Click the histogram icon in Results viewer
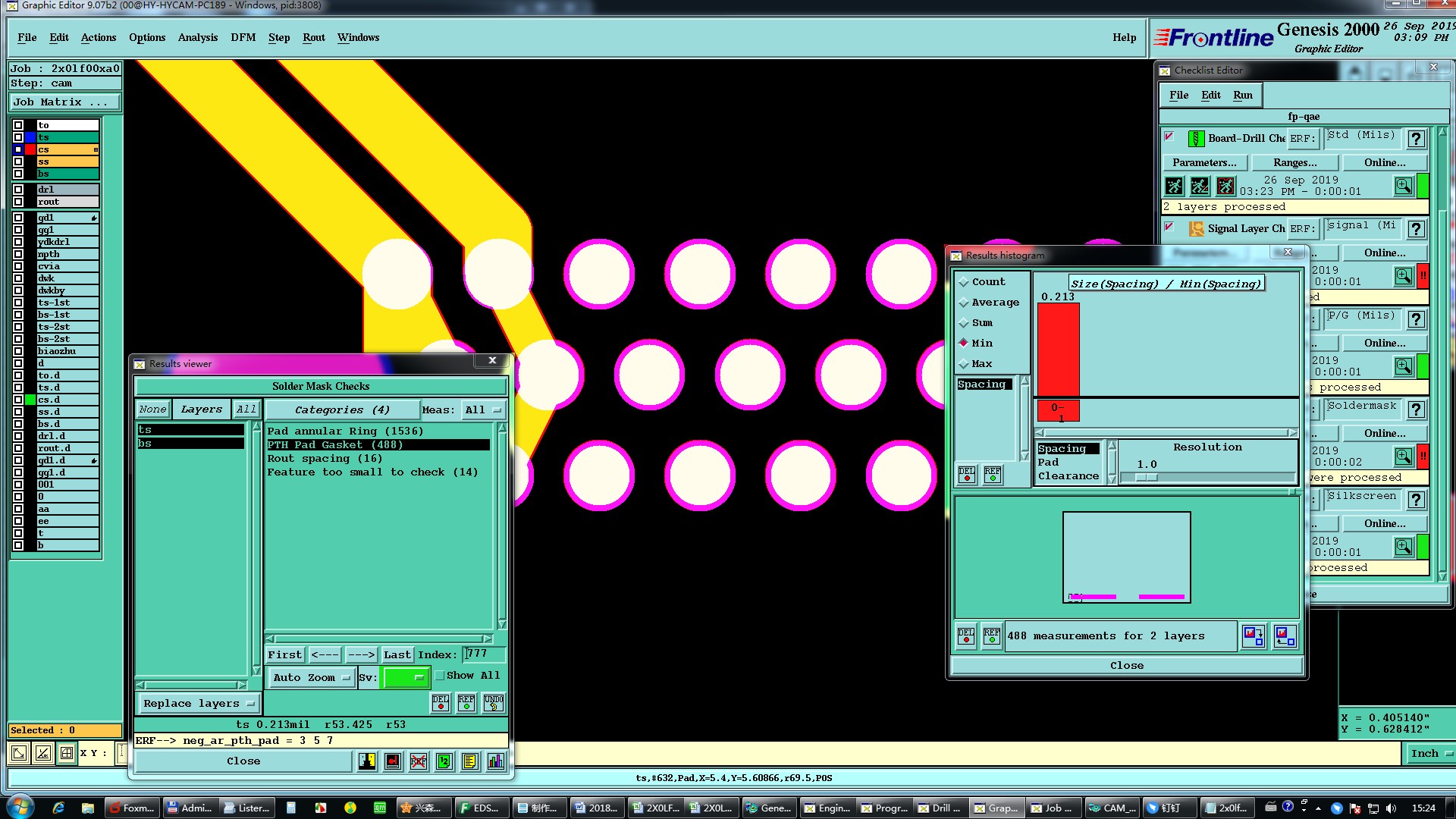Viewport: 1456px width, 819px height. tap(496, 761)
